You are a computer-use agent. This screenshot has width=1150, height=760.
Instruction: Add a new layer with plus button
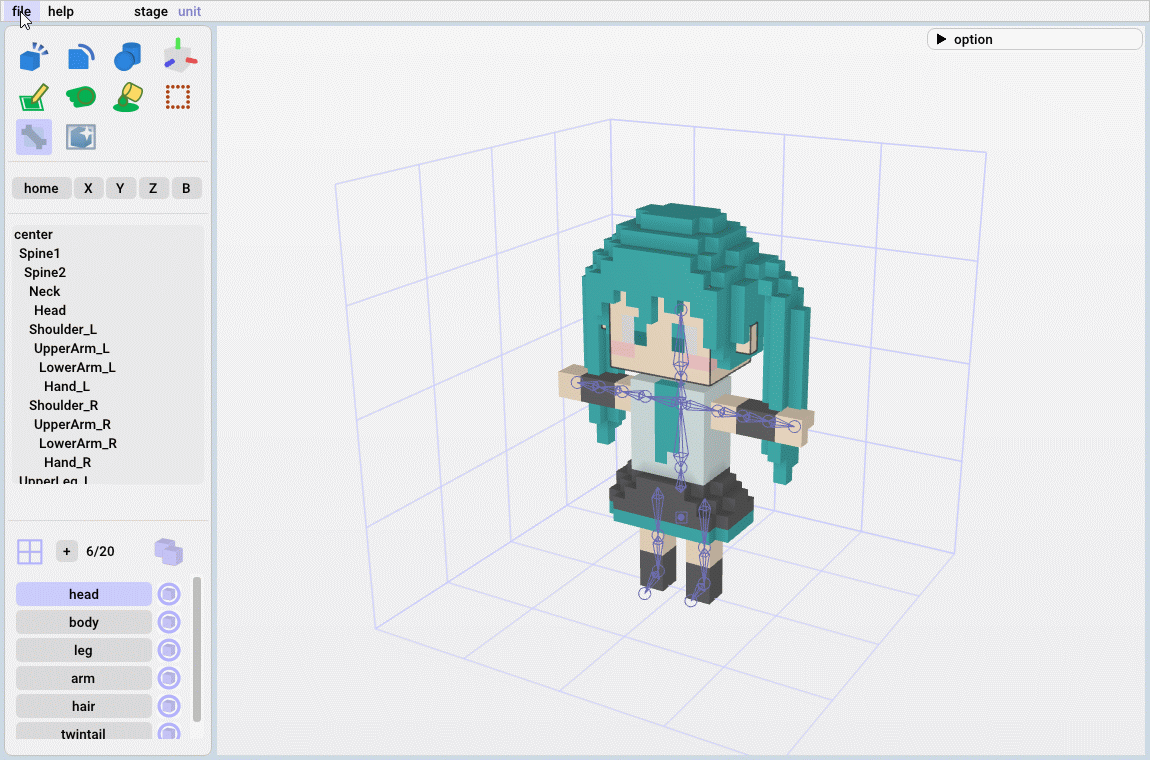[x=67, y=551]
